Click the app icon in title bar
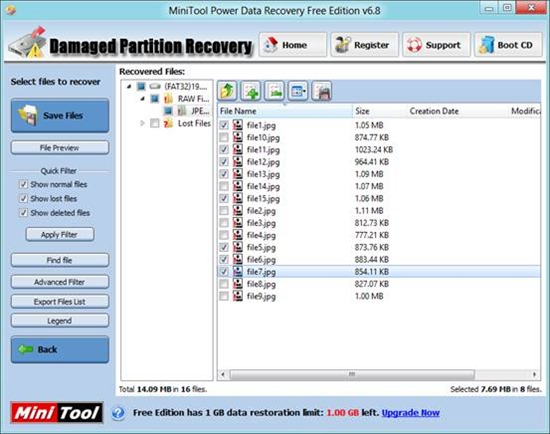The height and width of the screenshot is (434, 550). point(11,11)
